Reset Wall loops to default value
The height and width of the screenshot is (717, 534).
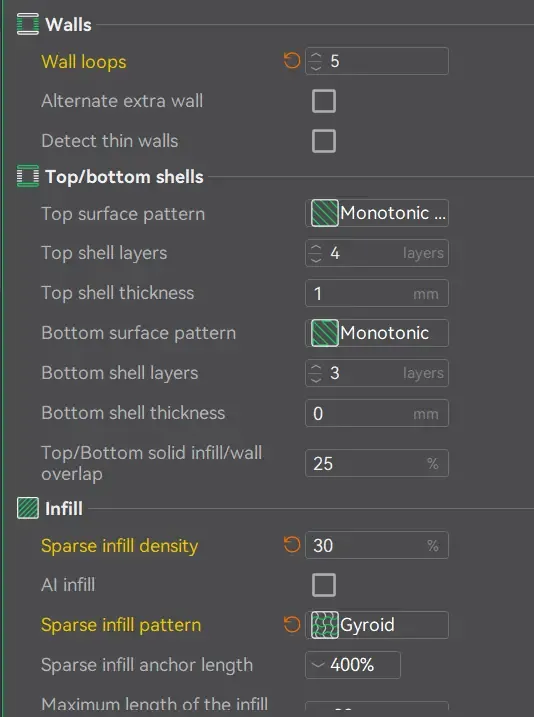(292, 60)
